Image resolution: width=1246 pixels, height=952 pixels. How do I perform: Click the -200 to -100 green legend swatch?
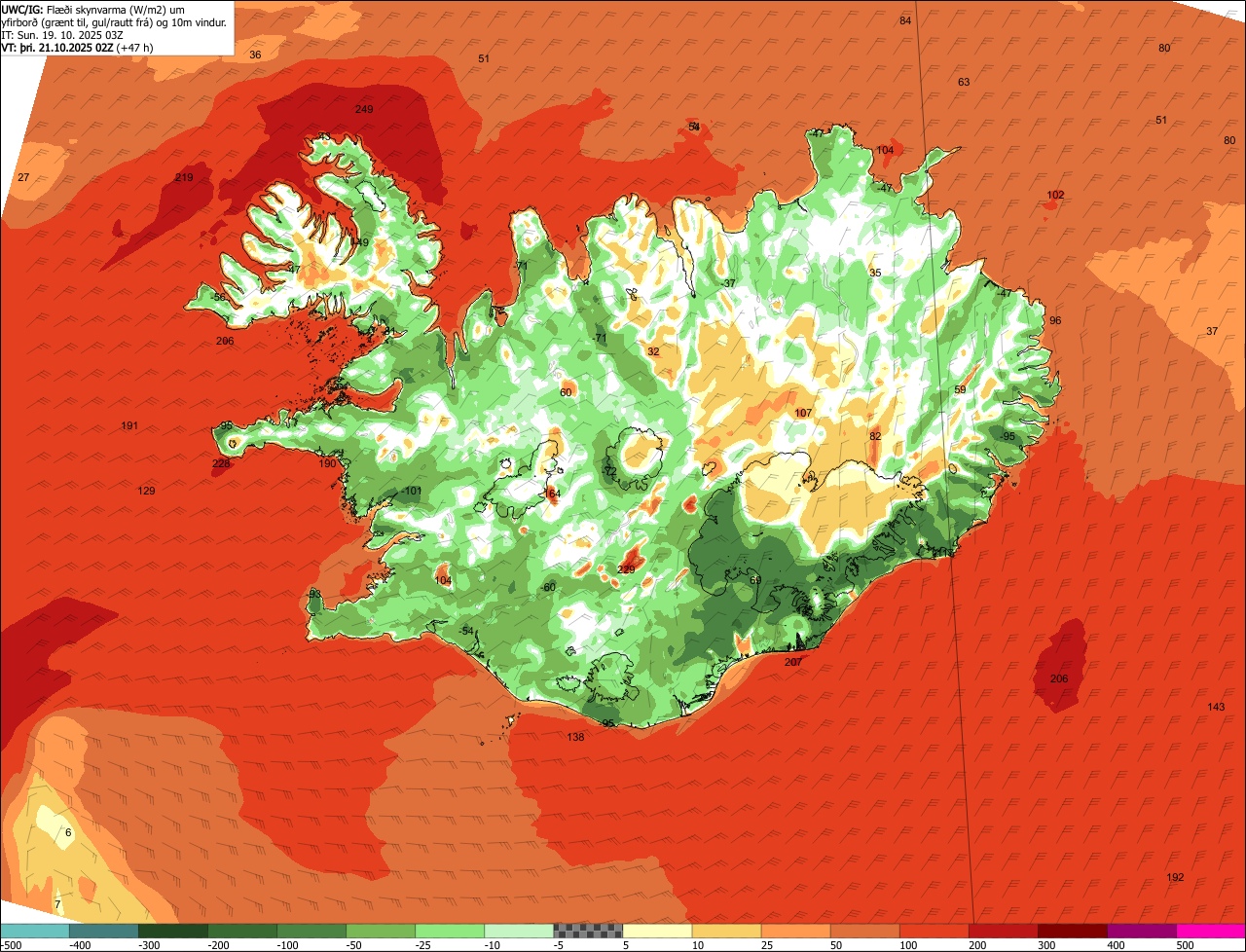[x=242, y=931]
